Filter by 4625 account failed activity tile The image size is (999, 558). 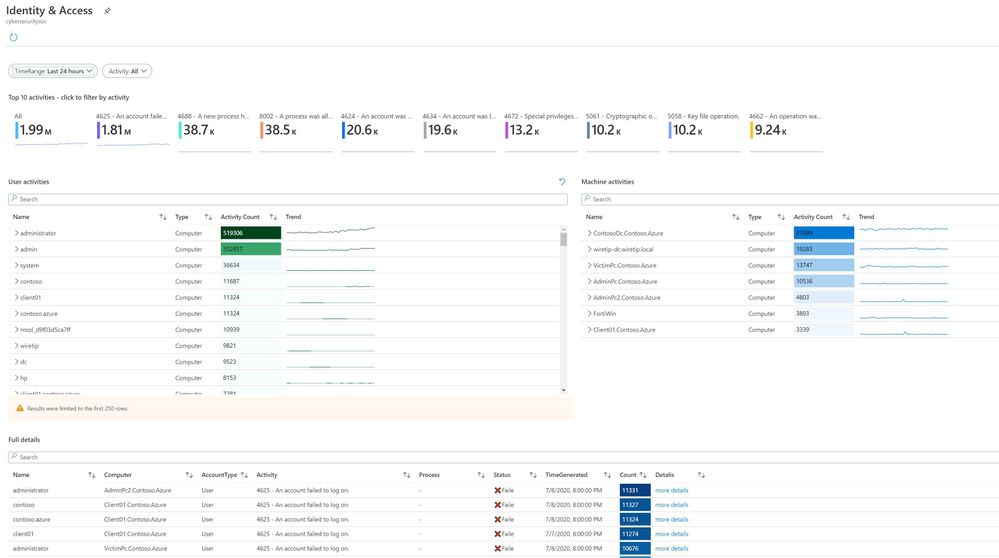pos(133,129)
